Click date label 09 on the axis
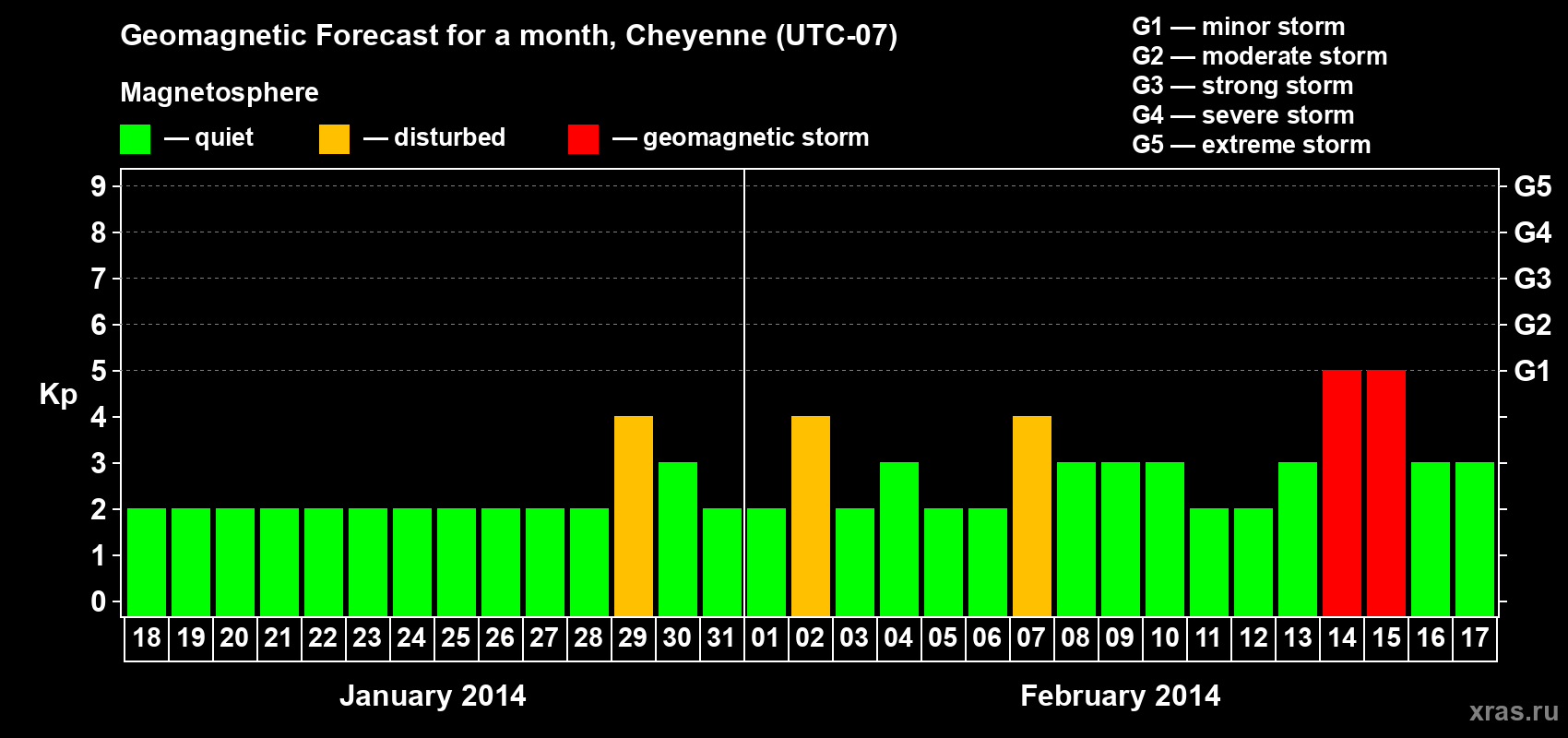 [1120, 638]
